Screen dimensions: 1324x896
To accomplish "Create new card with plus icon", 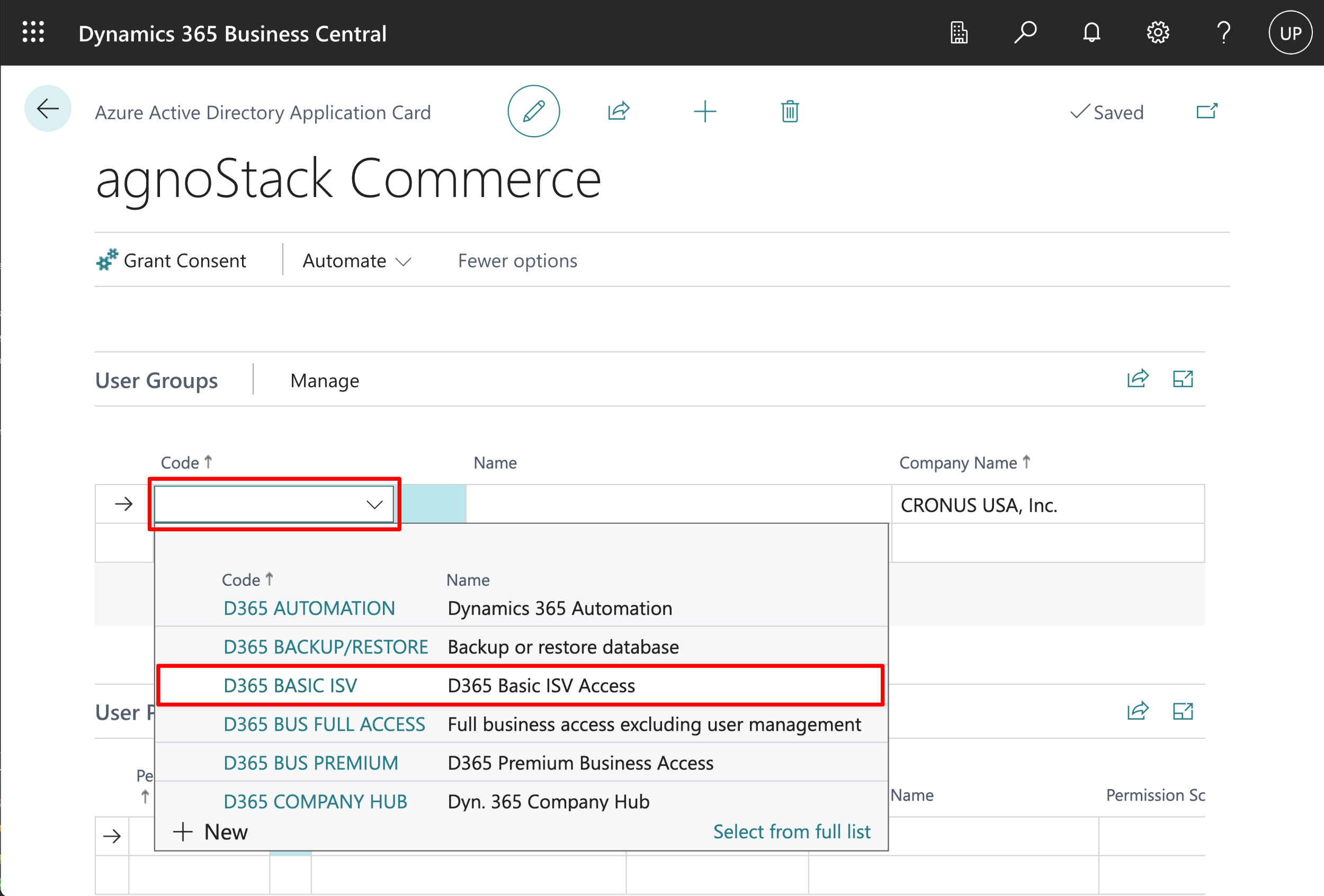I will pos(705,111).
